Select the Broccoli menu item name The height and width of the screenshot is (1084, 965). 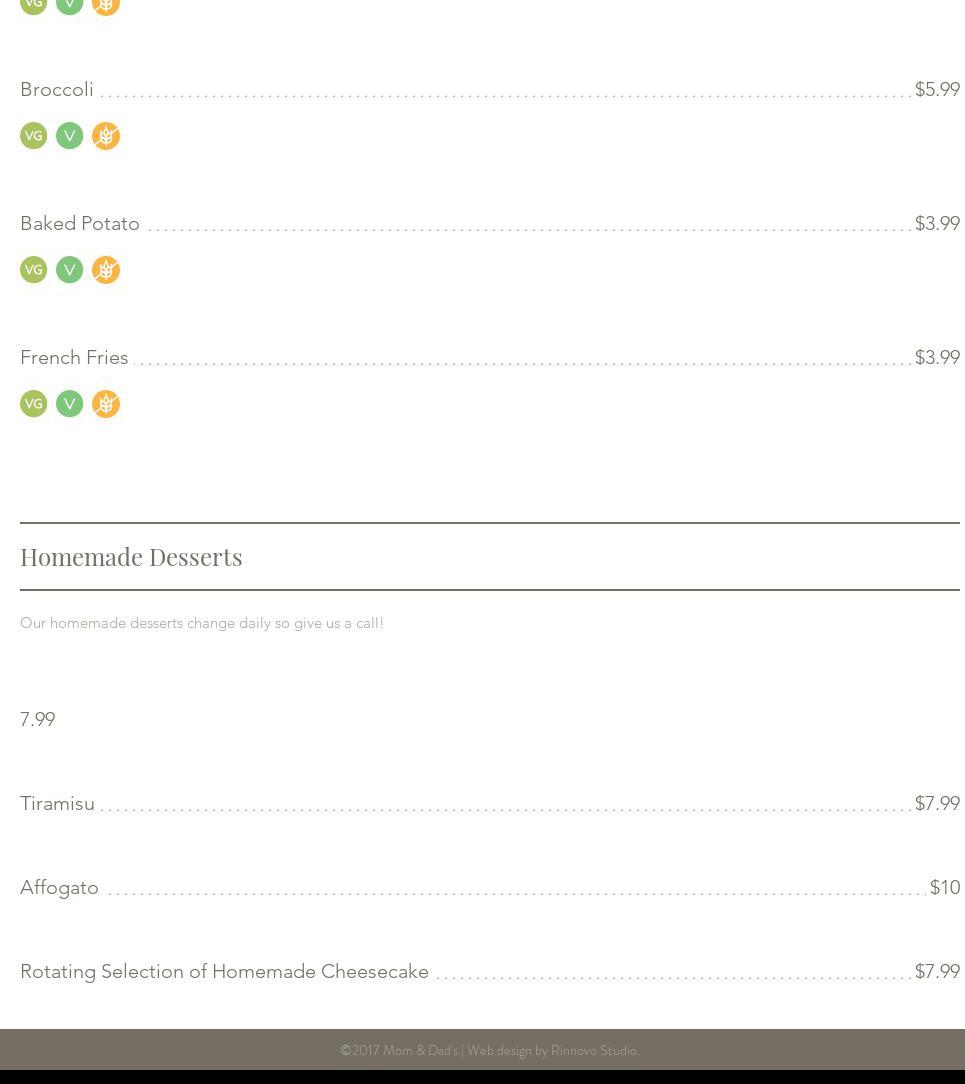click(x=57, y=89)
